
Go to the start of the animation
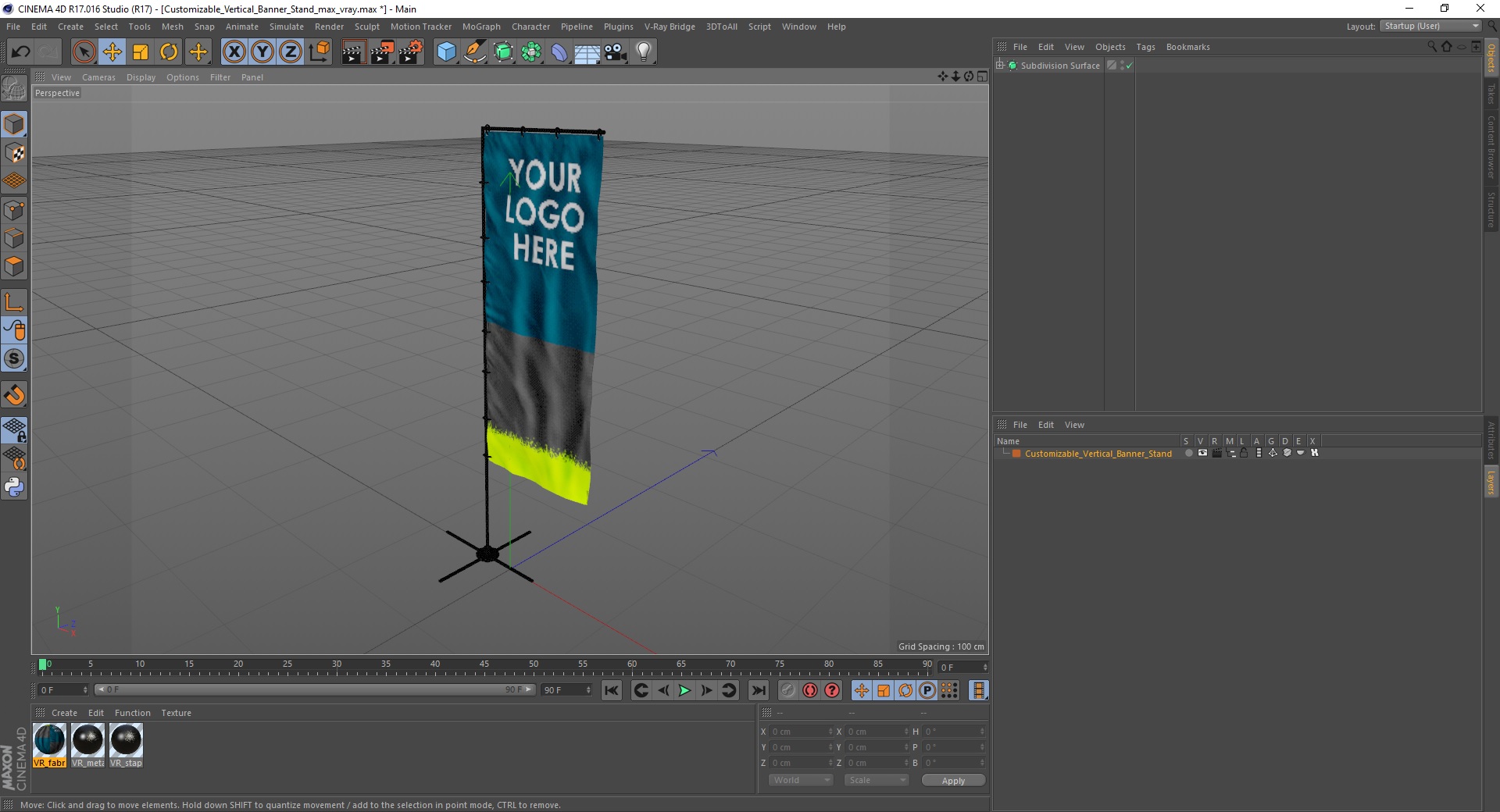(x=612, y=690)
